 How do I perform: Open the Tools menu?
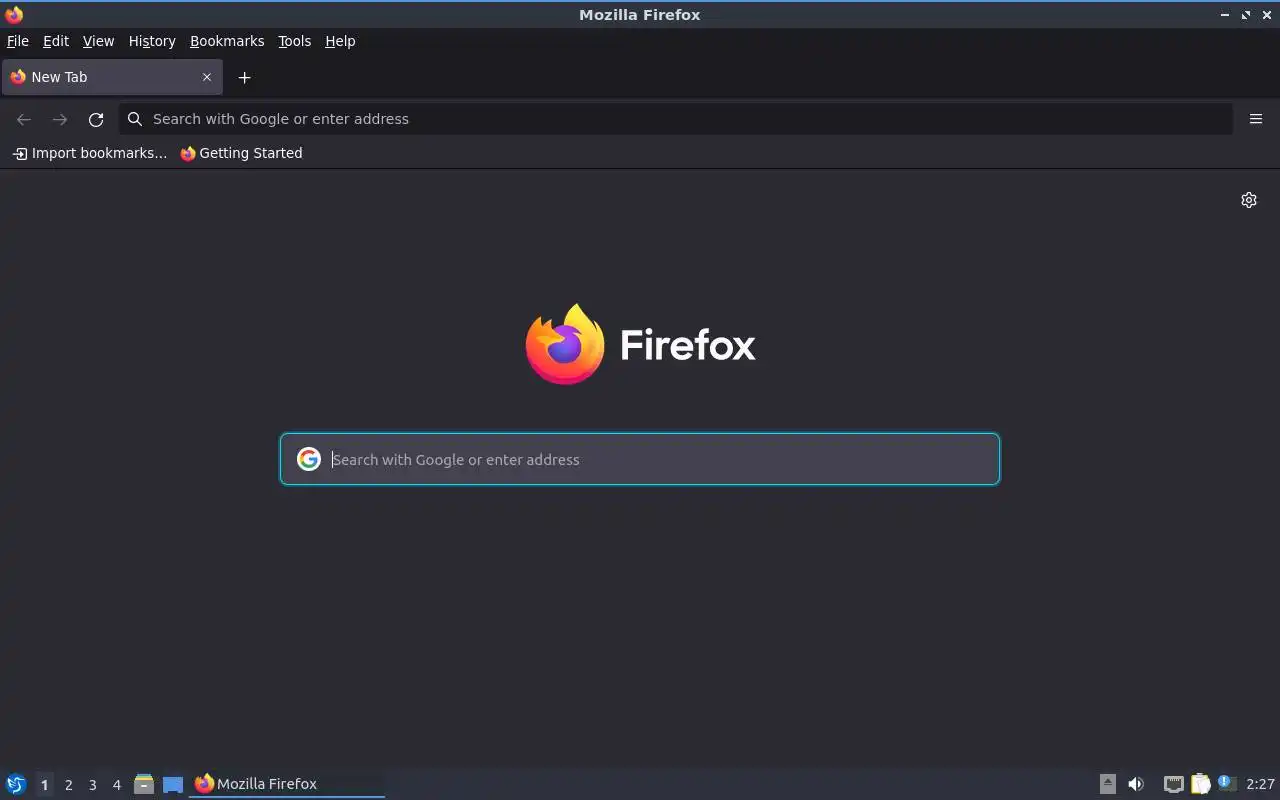(x=294, y=41)
